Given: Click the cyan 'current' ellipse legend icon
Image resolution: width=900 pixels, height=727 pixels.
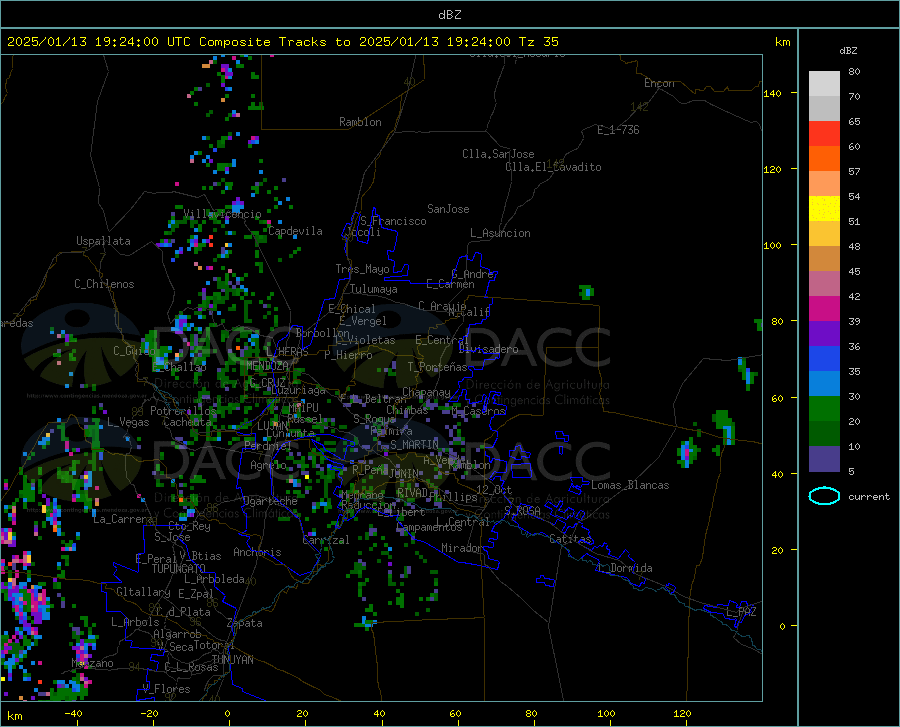Looking at the screenshot, I should tap(824, 496).
